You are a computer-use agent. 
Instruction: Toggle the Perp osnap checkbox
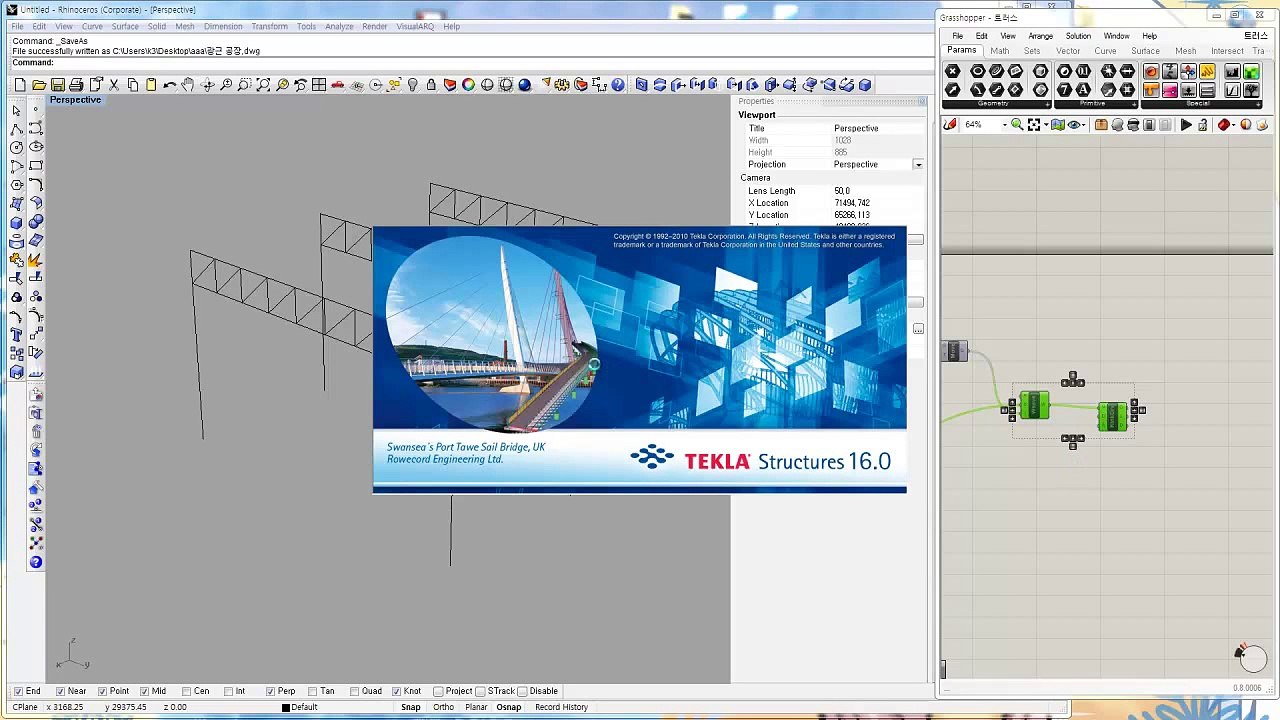coord(270,691)
